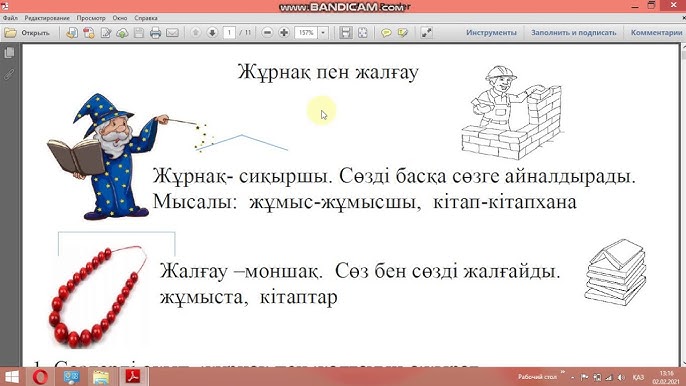
Task: Click the Открыть button with folder icon
Action: (27, 33)
